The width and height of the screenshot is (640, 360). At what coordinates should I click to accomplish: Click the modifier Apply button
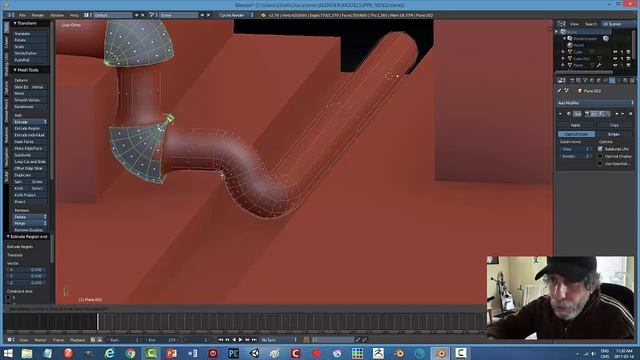coord(576,125)
